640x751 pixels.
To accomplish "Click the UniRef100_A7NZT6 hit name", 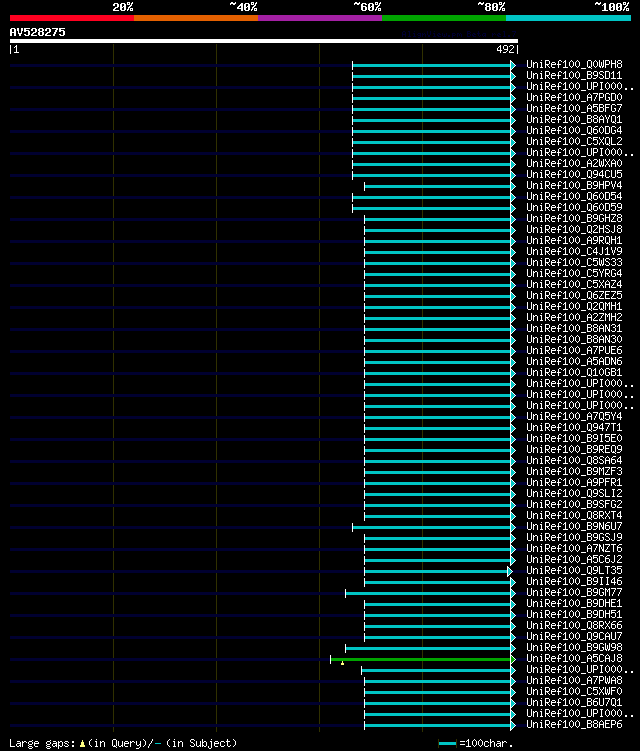I will (574, 549).
